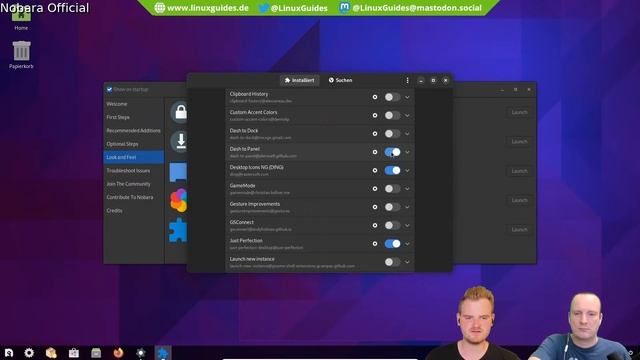Open settings gear for Custom Accent Colors
The height and width of the screenshot is (360, 640).
pyautogui.click(x=375, y=116)
